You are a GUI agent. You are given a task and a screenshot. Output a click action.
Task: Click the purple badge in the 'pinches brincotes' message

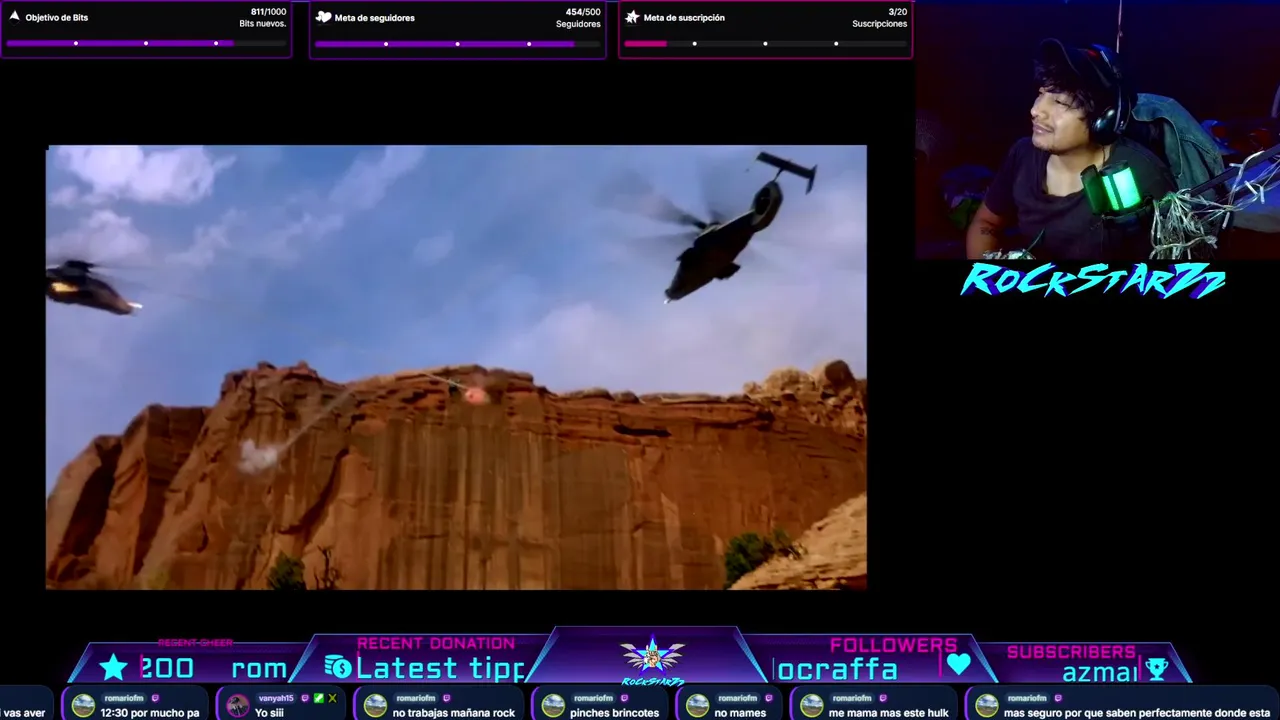click(x=625, y=698)
